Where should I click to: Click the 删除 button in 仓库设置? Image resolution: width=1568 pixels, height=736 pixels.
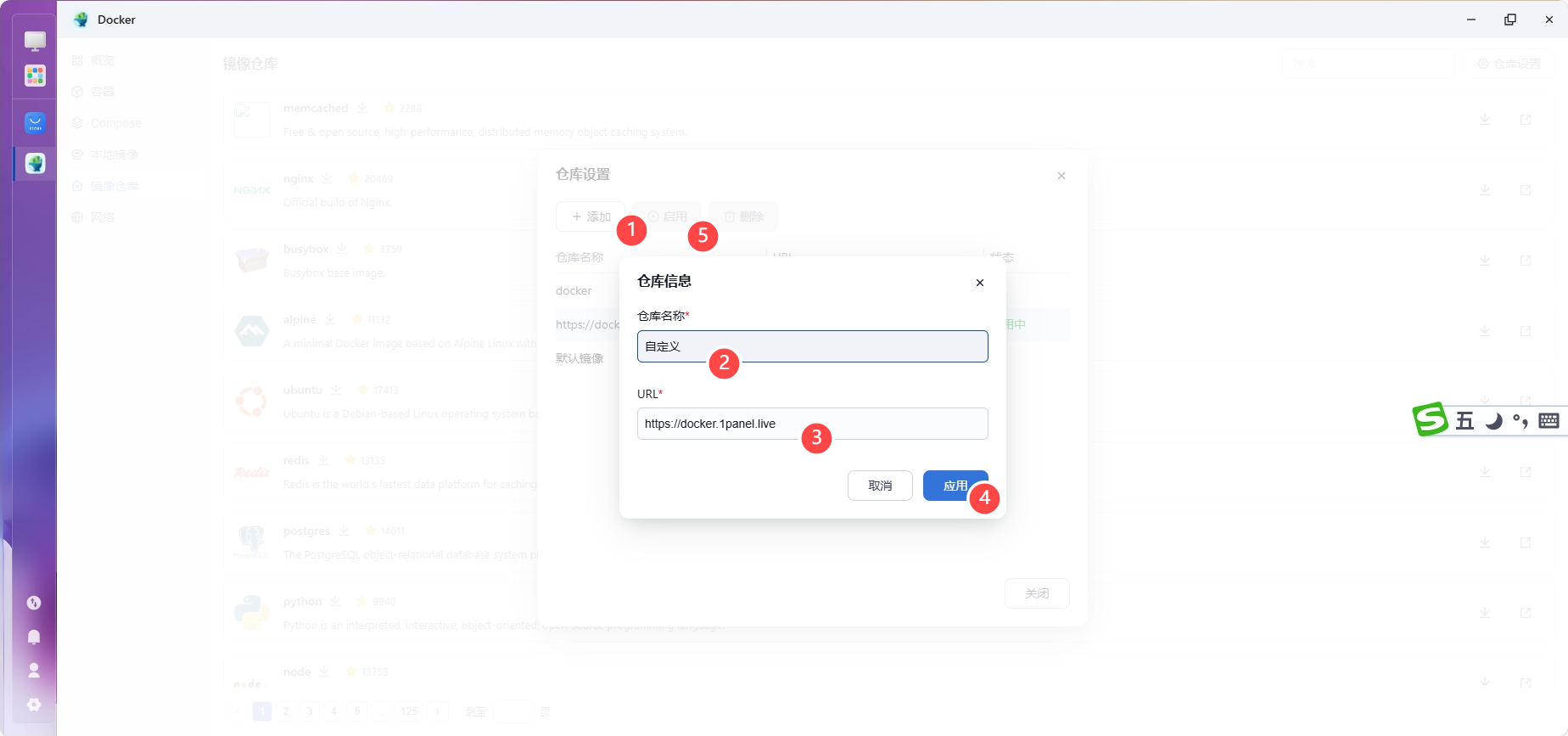[743, 216]
